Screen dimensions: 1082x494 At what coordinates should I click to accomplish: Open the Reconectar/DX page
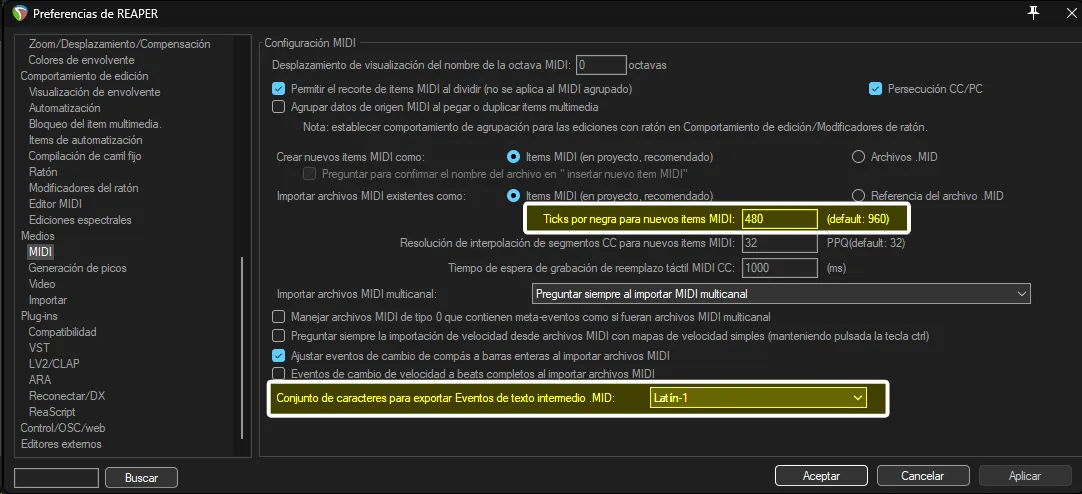[x=67, y=396]
